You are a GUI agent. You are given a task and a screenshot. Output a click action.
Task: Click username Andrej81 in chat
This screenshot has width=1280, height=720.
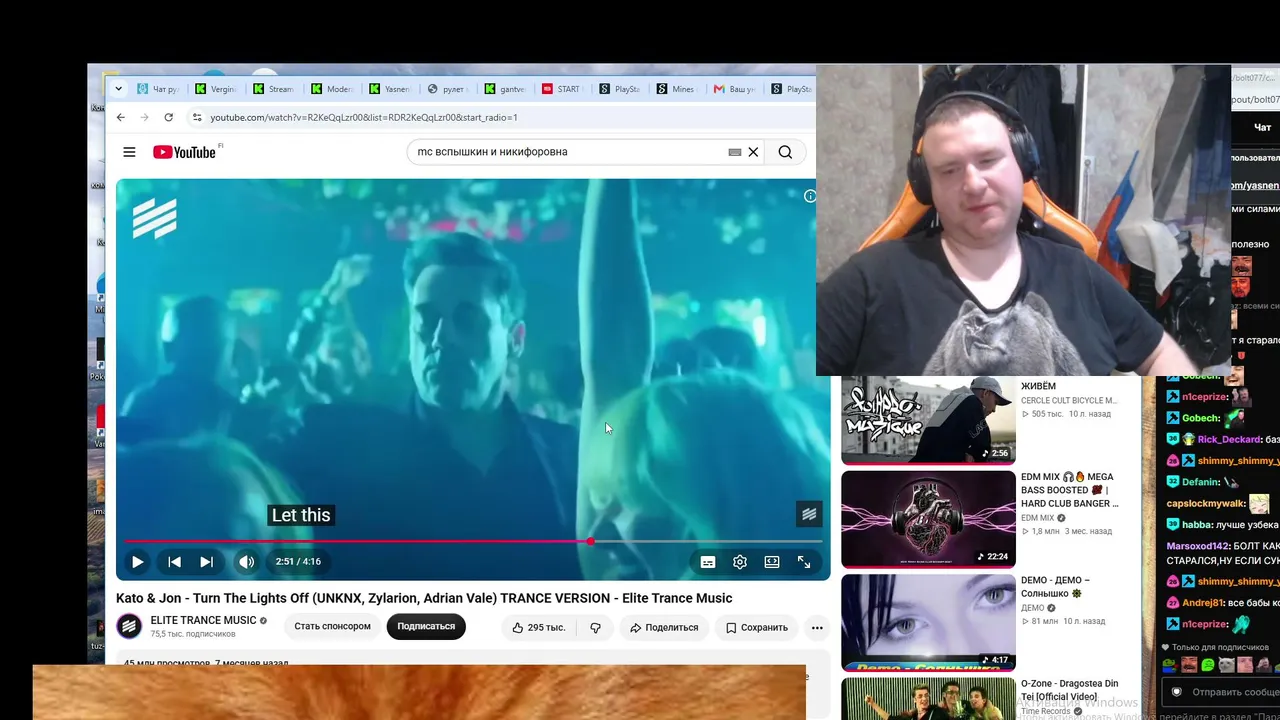click(x=1205, y=603)
